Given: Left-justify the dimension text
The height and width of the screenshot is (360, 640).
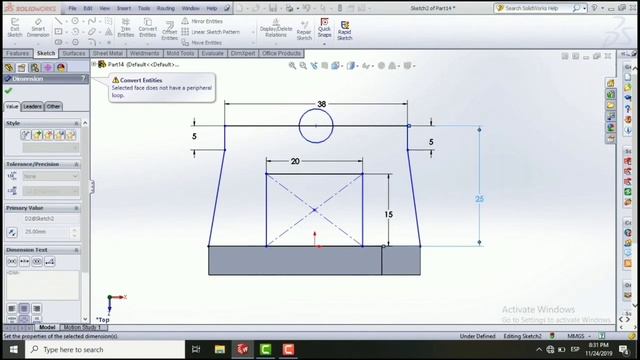Looking at the screenshot, I should pyautogui.click(x=12, y=309).
